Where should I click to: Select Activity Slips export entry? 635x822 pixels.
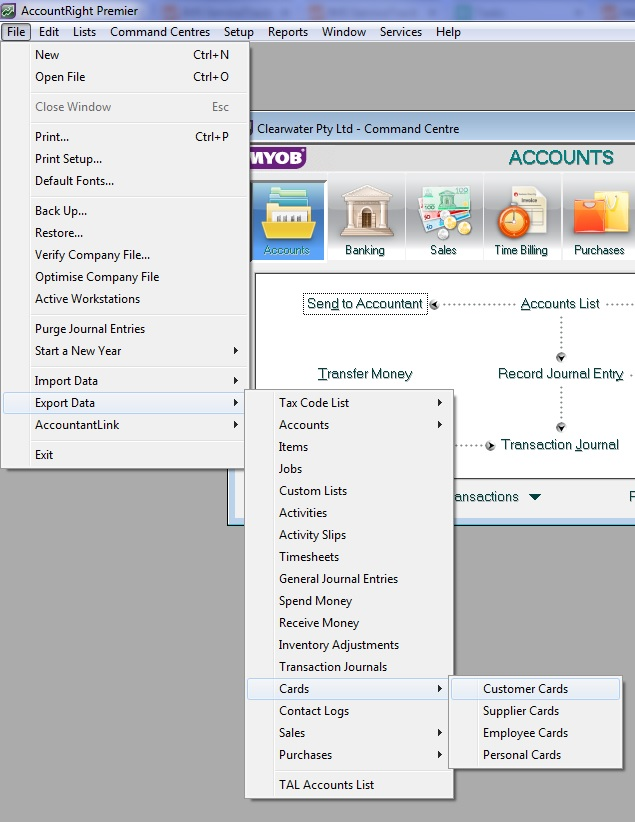349,535
